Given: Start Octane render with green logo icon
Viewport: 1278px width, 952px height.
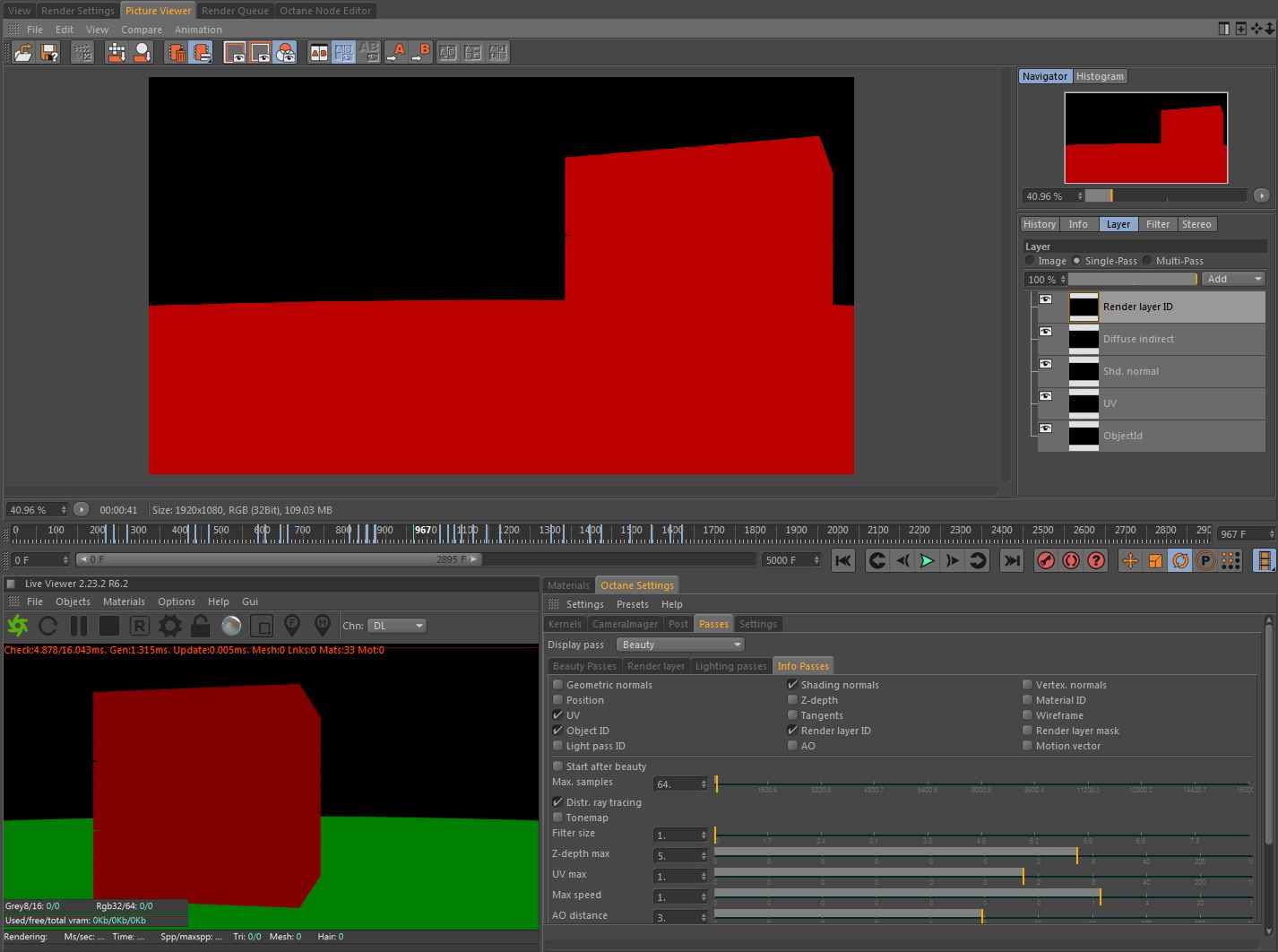Looking at the screenshot, I should click(18, 626).
